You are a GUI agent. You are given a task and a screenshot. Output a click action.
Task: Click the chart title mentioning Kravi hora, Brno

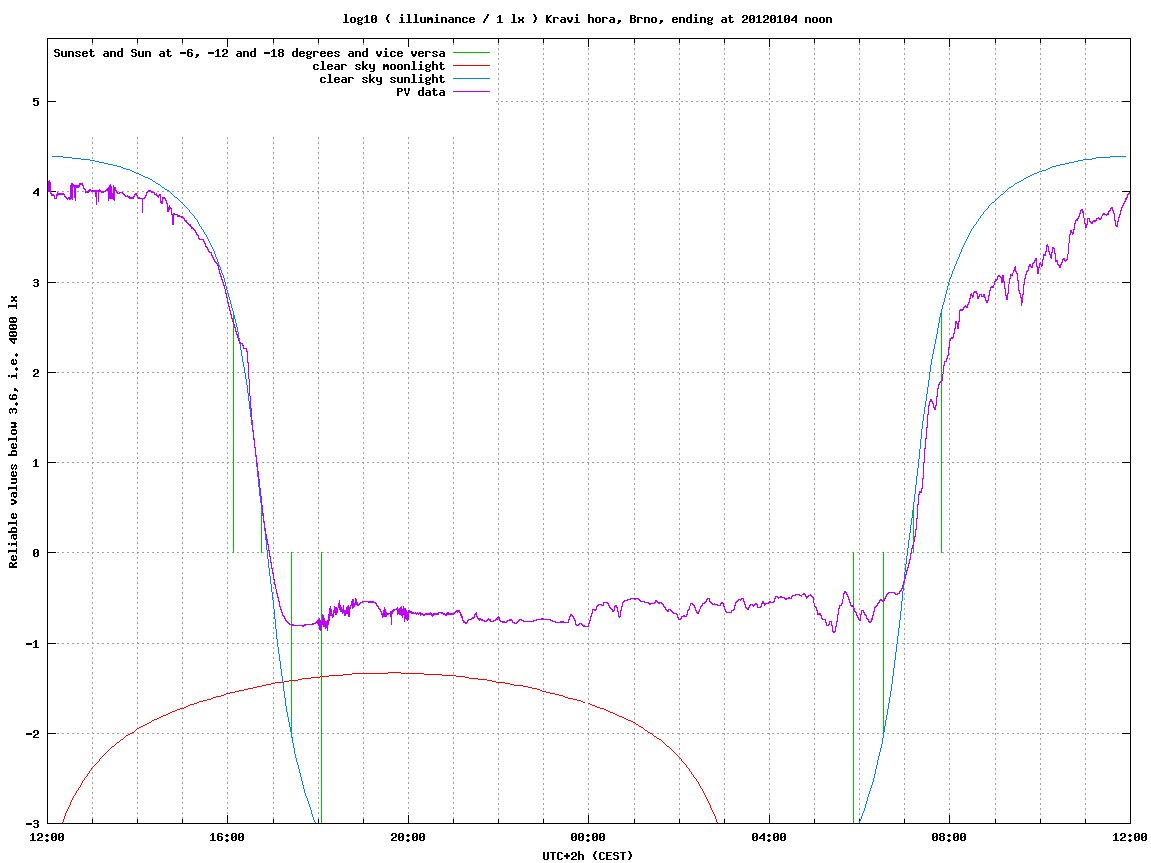coord(587,19)
